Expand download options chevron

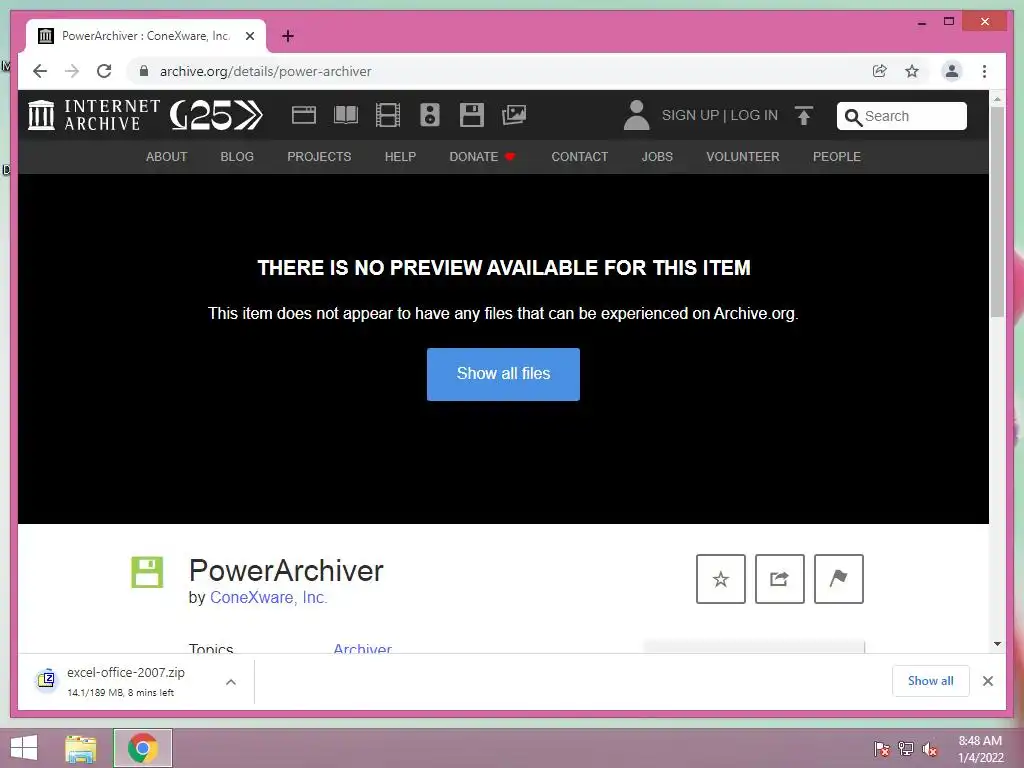pos(231,682)
